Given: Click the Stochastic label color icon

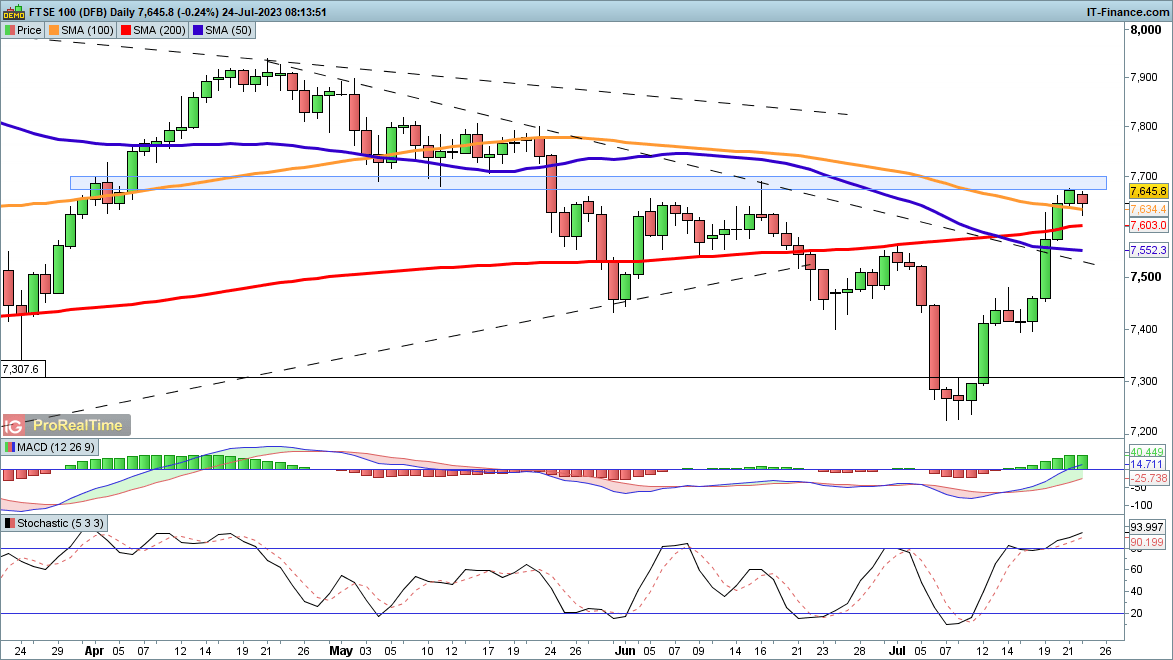Looking at the screenshot, I should coord(10,523).
